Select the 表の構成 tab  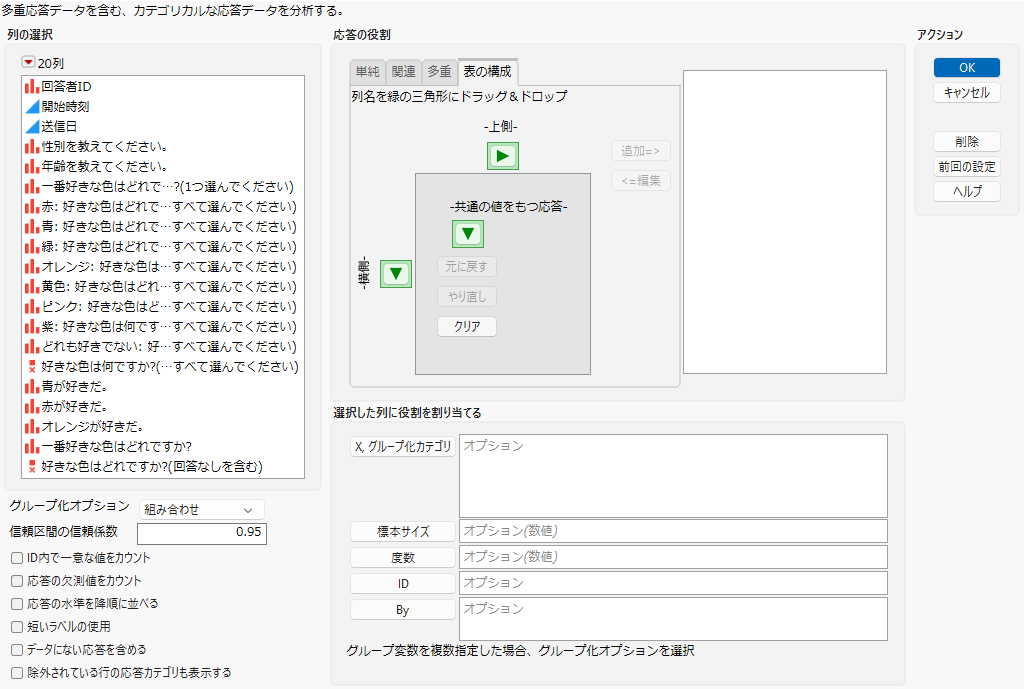point(488,72)
